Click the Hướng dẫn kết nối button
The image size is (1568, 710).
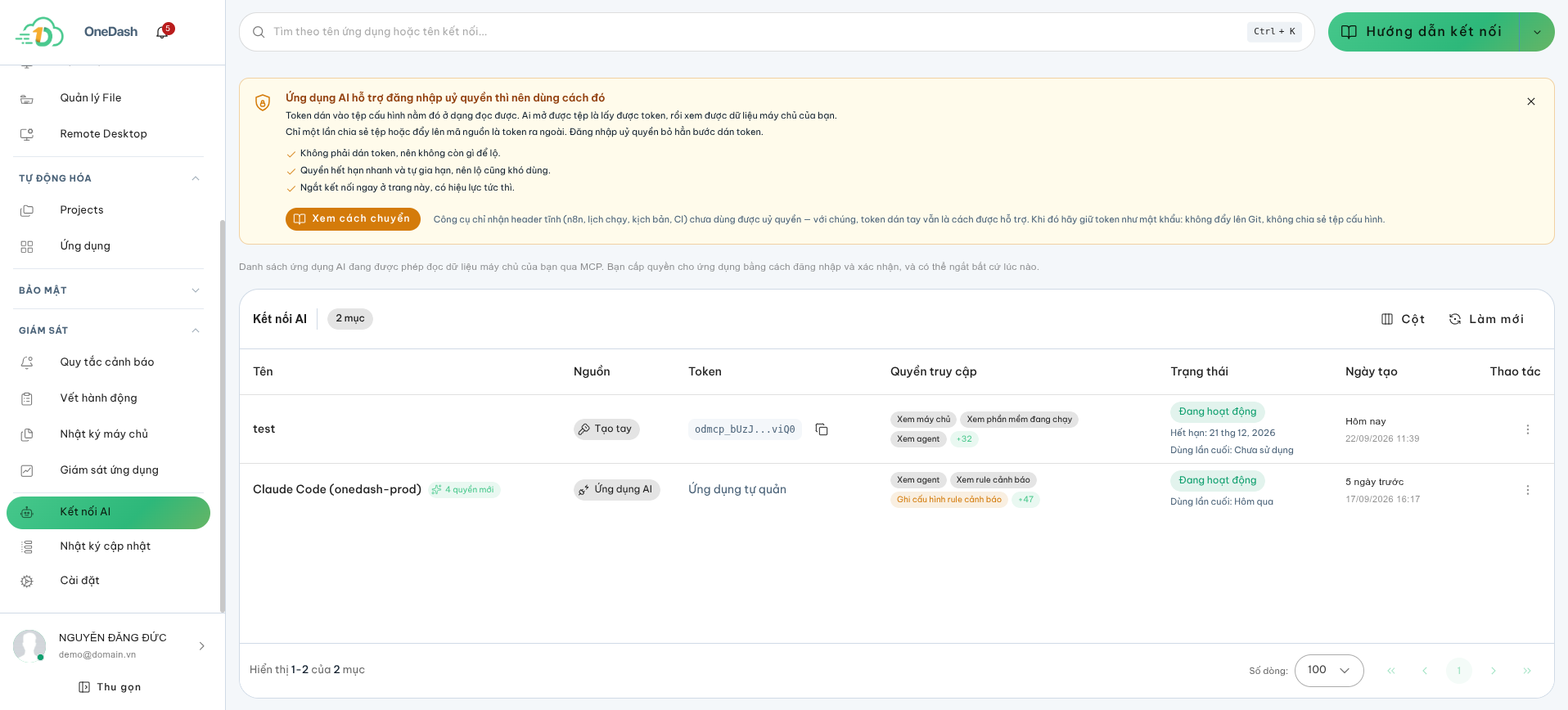pyautogui.click(x=1424, y=32)
